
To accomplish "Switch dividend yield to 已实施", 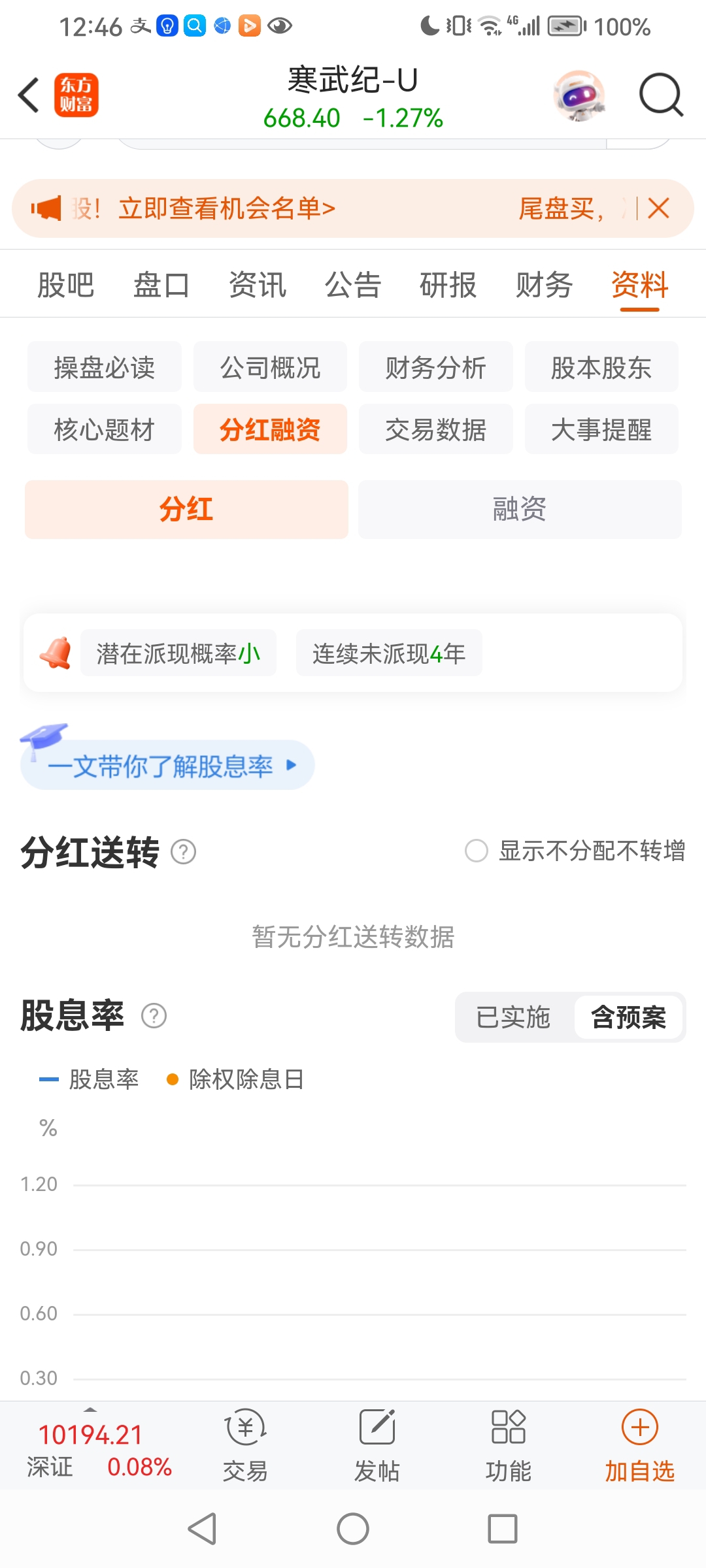I will click(x=514, y=1017).
